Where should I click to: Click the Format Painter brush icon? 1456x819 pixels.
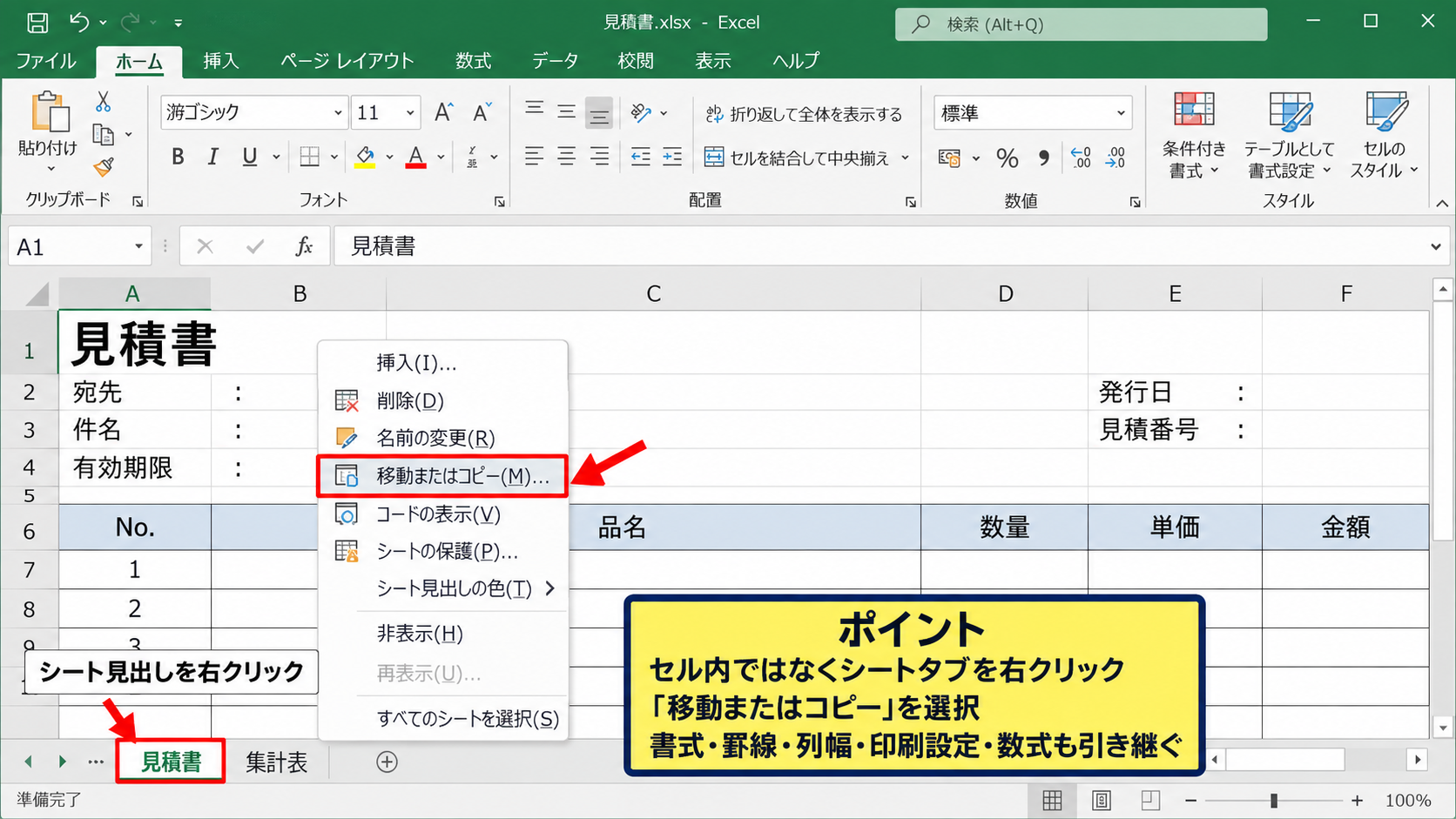(104, 166)
